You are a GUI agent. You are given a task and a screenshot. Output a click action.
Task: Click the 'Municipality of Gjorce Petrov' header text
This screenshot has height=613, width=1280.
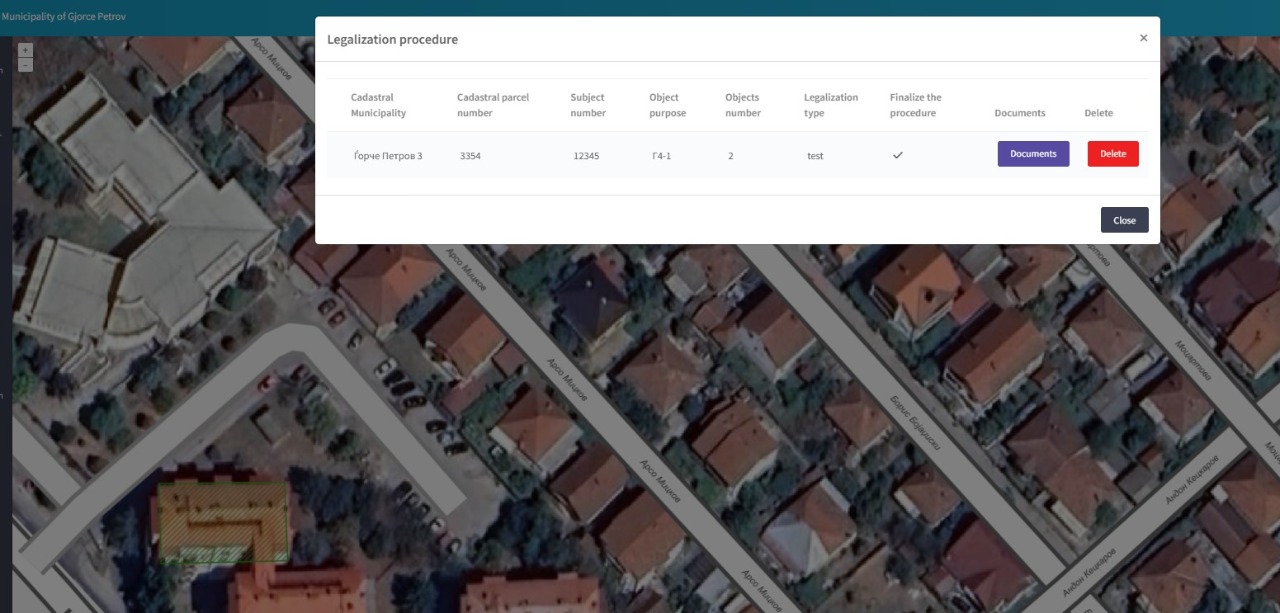63,17
